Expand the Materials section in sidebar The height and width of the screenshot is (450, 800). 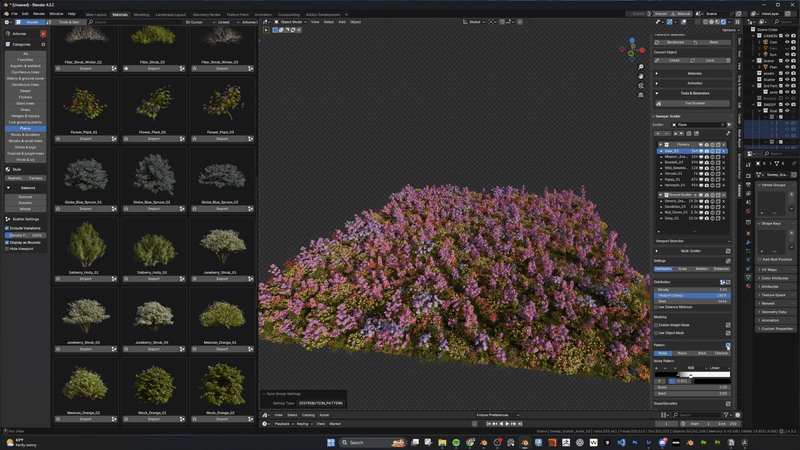click(x=694, y=73)
